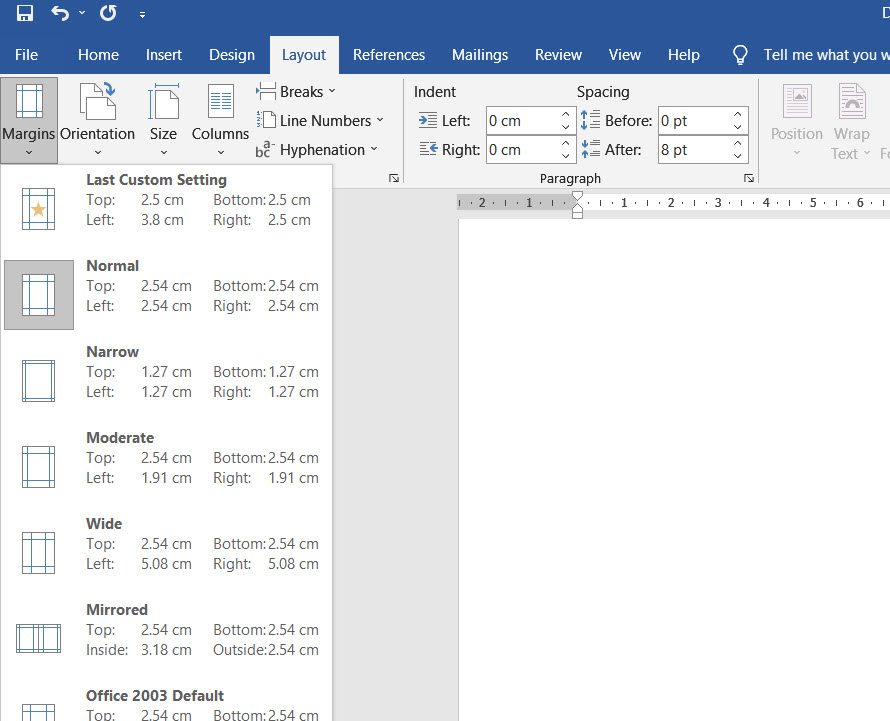890x721 pixels.
Task: Select the Layout tab
Action: pos(304,55)
